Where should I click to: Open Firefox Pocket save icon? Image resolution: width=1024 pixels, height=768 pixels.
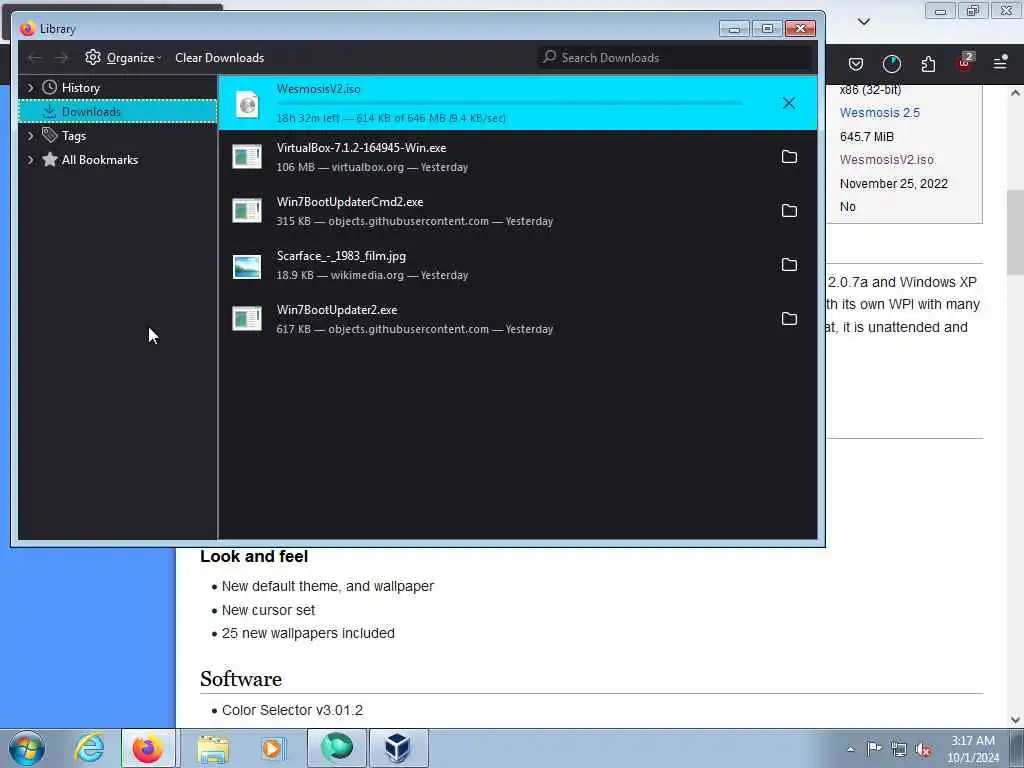(x=856, y=63)
